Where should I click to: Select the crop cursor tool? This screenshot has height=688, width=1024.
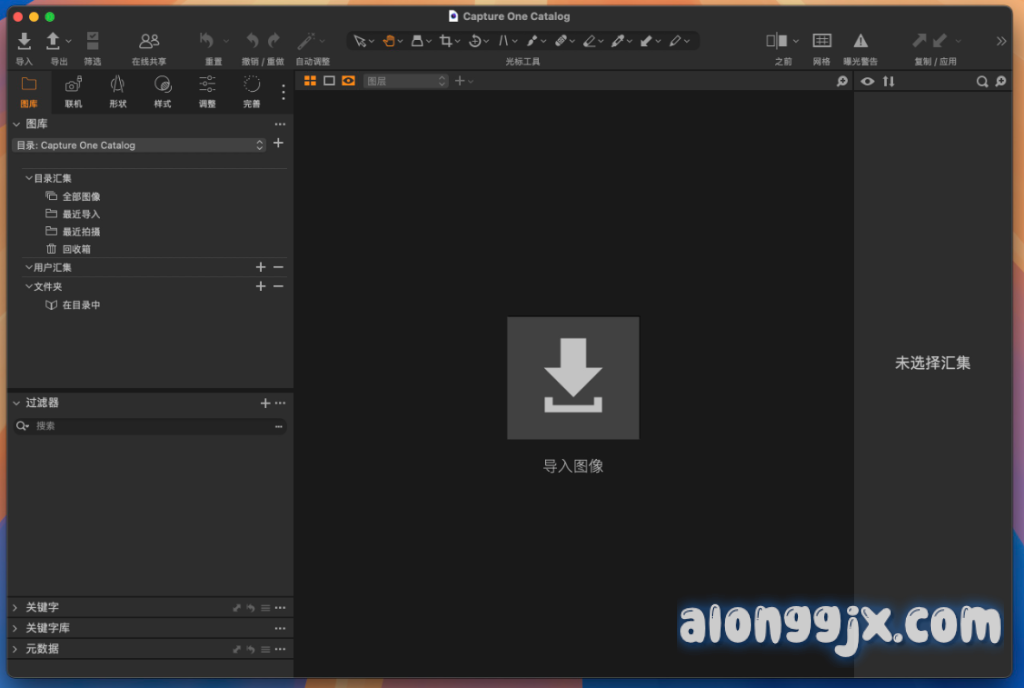coord(445,41)
